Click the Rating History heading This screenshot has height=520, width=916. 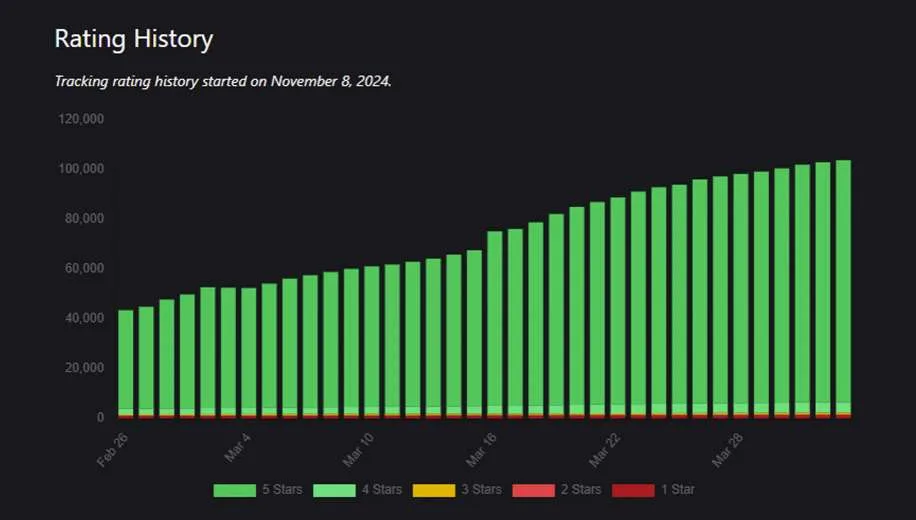click(x=134, y=39)
